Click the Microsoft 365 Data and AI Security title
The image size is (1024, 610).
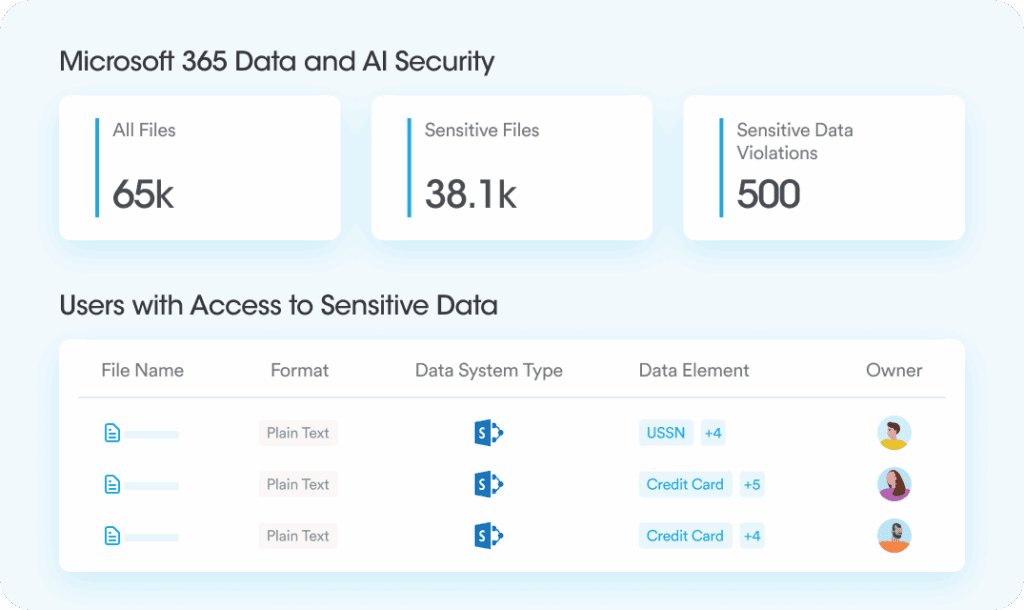click(x=277, y=62)
